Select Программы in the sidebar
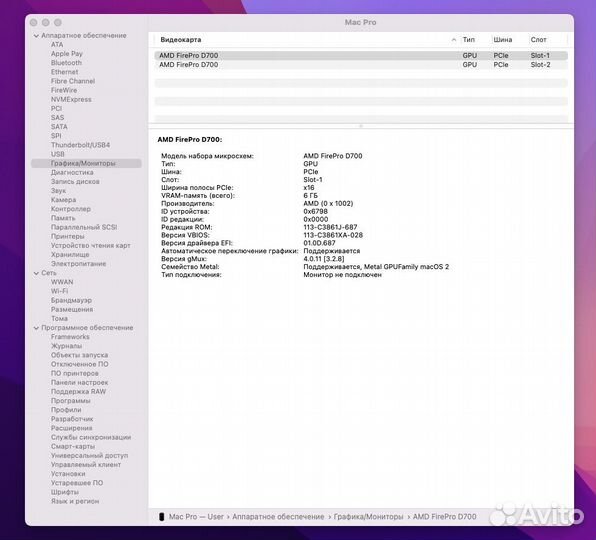This screenshot has width=596, height=540. [x=71, y=401]
